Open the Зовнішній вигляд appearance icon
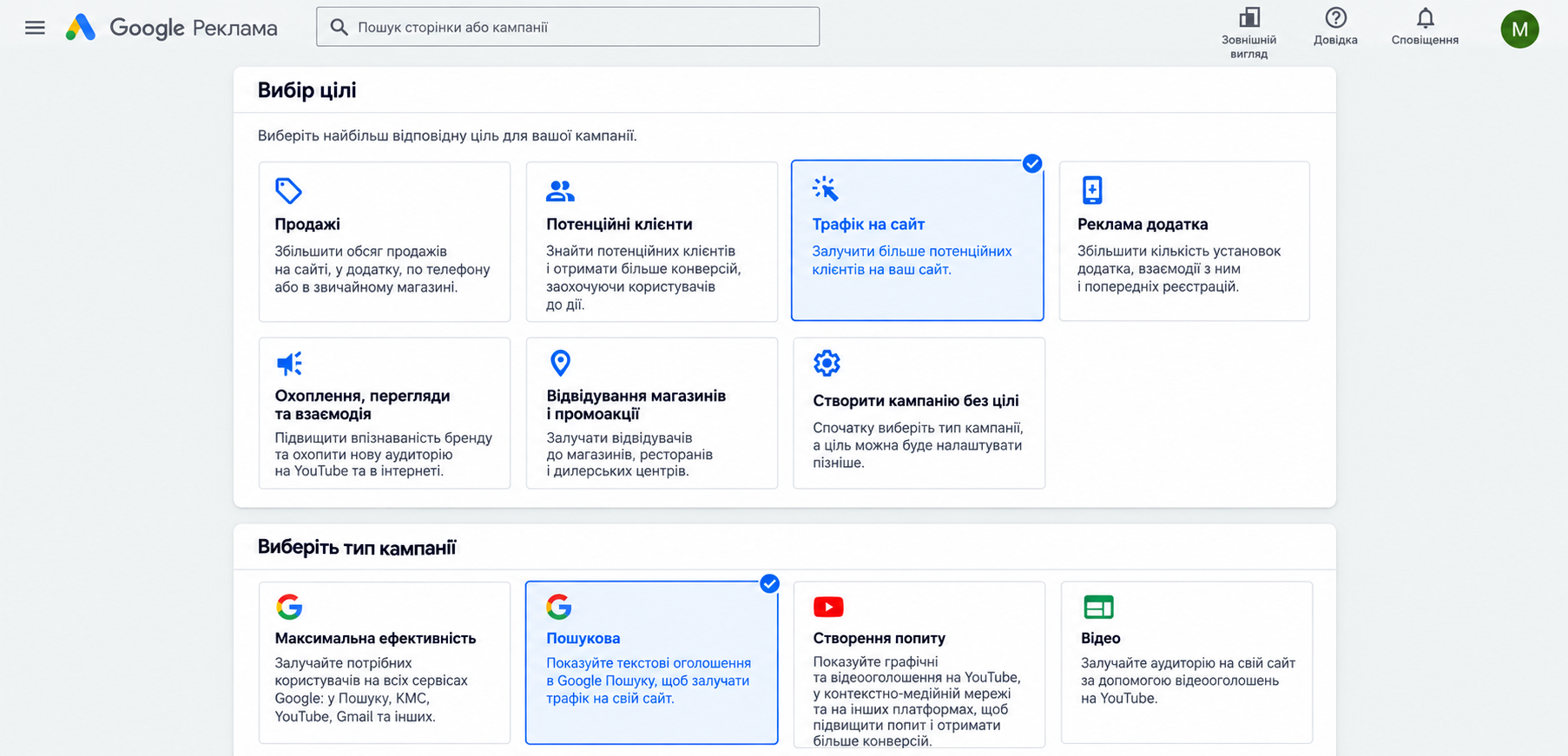This screenshot has height=756, width=1568. tap(1249, 17)
